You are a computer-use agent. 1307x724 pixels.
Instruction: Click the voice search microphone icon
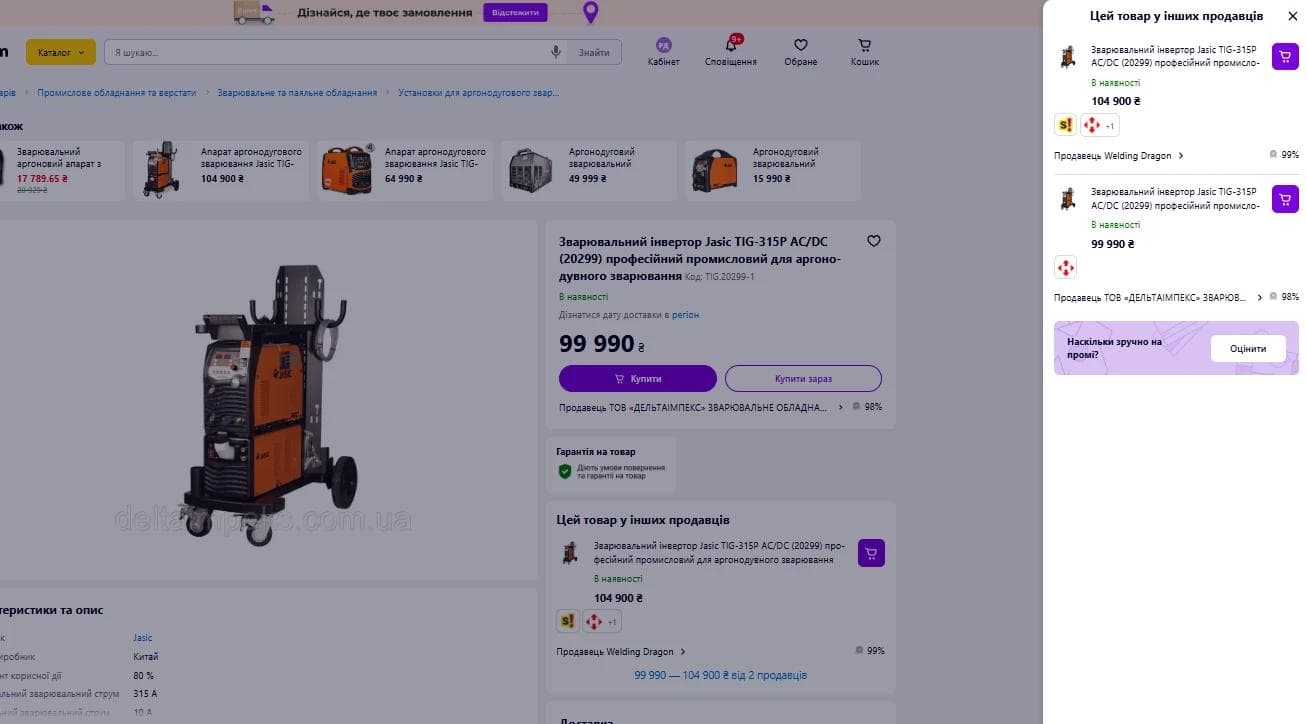coord(556,52)
